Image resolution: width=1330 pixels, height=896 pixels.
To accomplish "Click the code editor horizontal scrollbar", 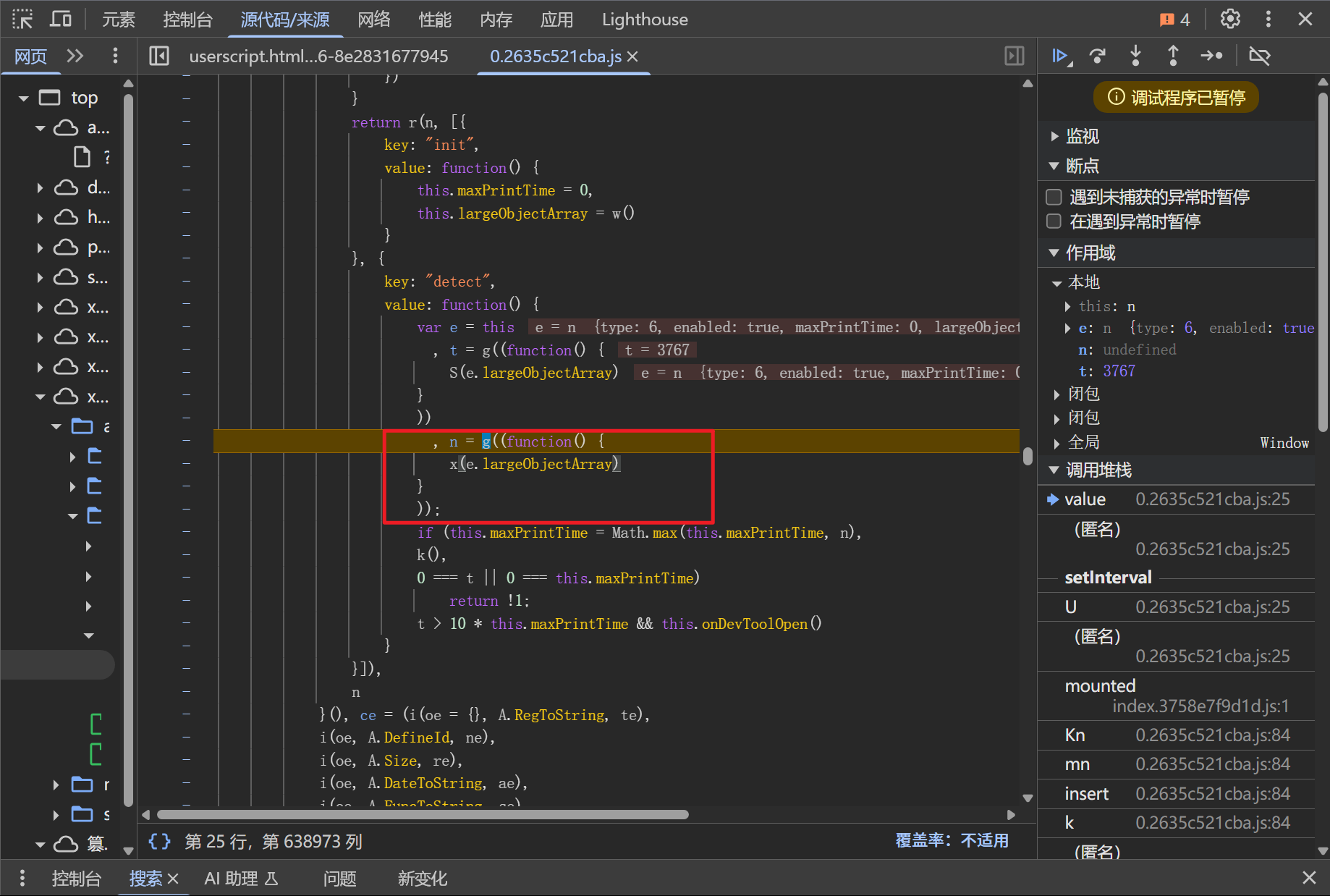I will coord(423,815).
